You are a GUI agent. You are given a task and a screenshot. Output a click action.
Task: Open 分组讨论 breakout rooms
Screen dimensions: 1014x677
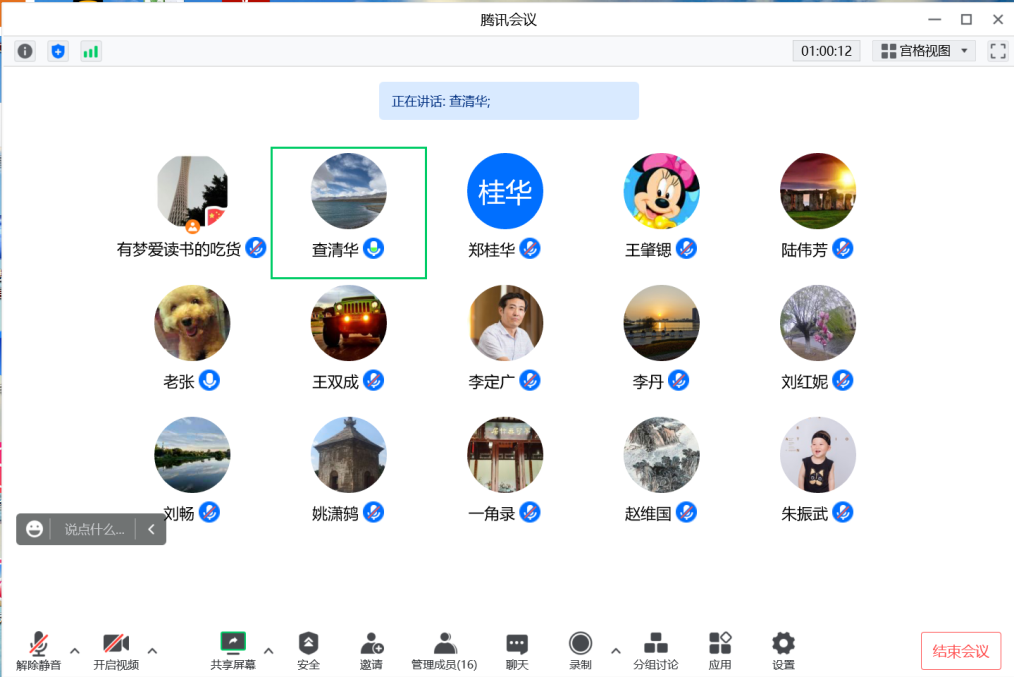point(655,650)
